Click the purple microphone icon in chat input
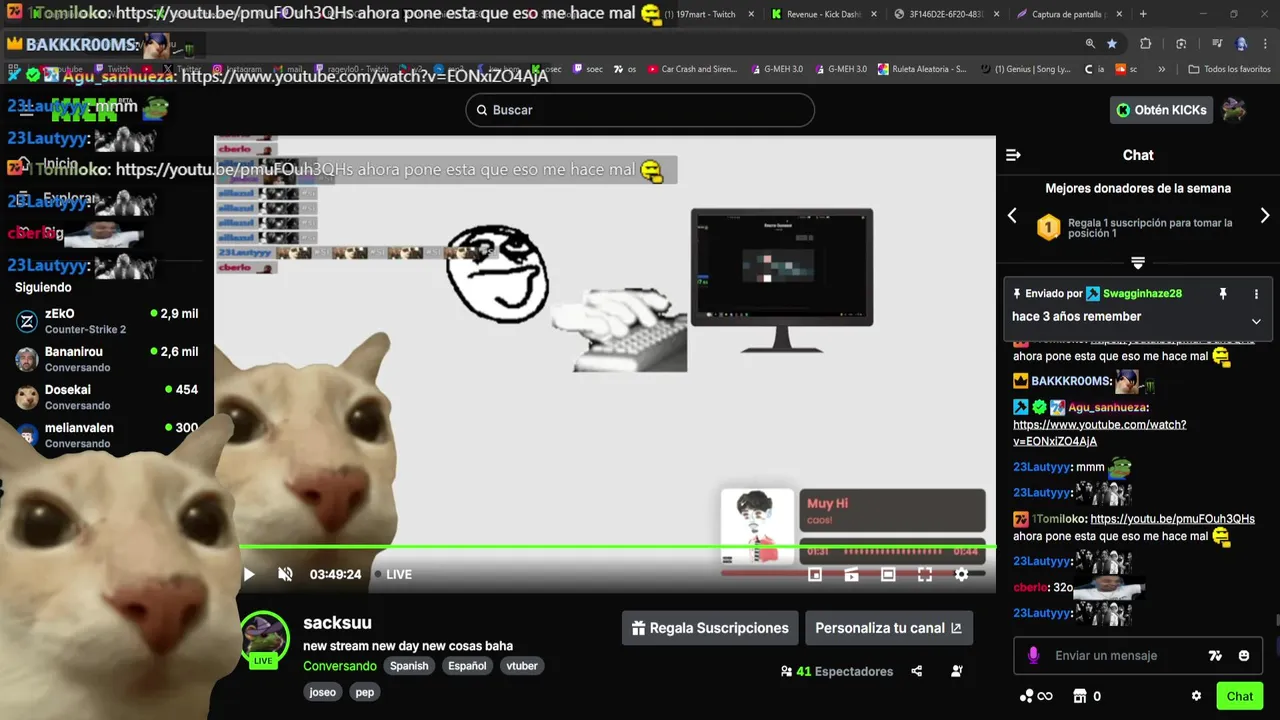1280x720 pixels. [x=1034, y=656]
